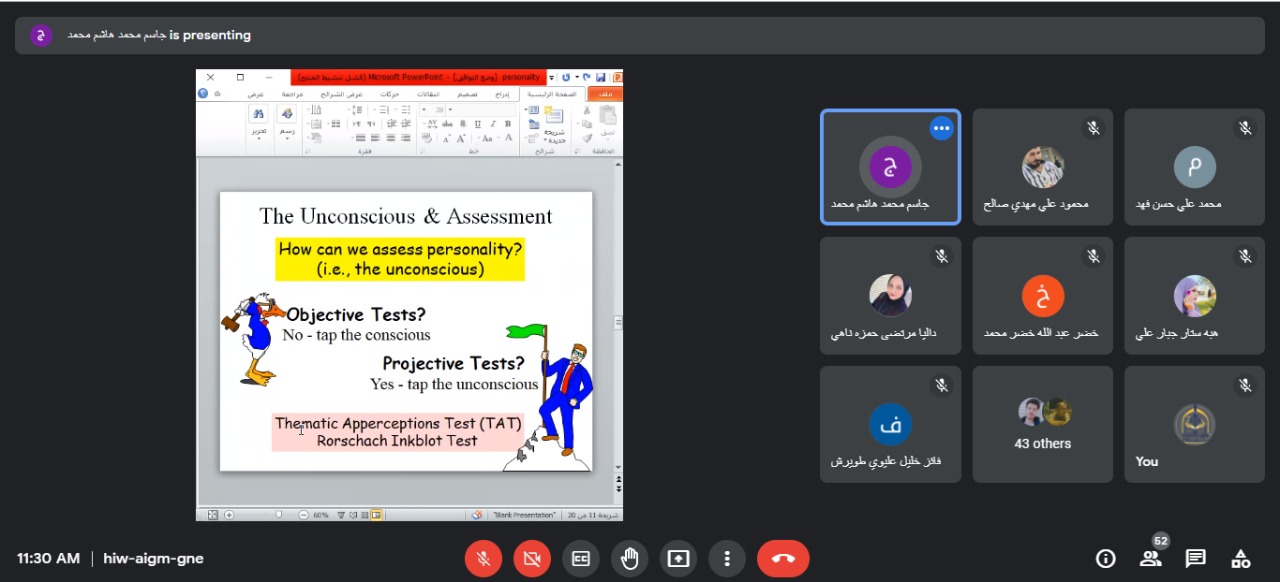Viewport: 1280px width, 582px height.
Task: Open meeting details info icon
Action: [x=1105, y=558]
